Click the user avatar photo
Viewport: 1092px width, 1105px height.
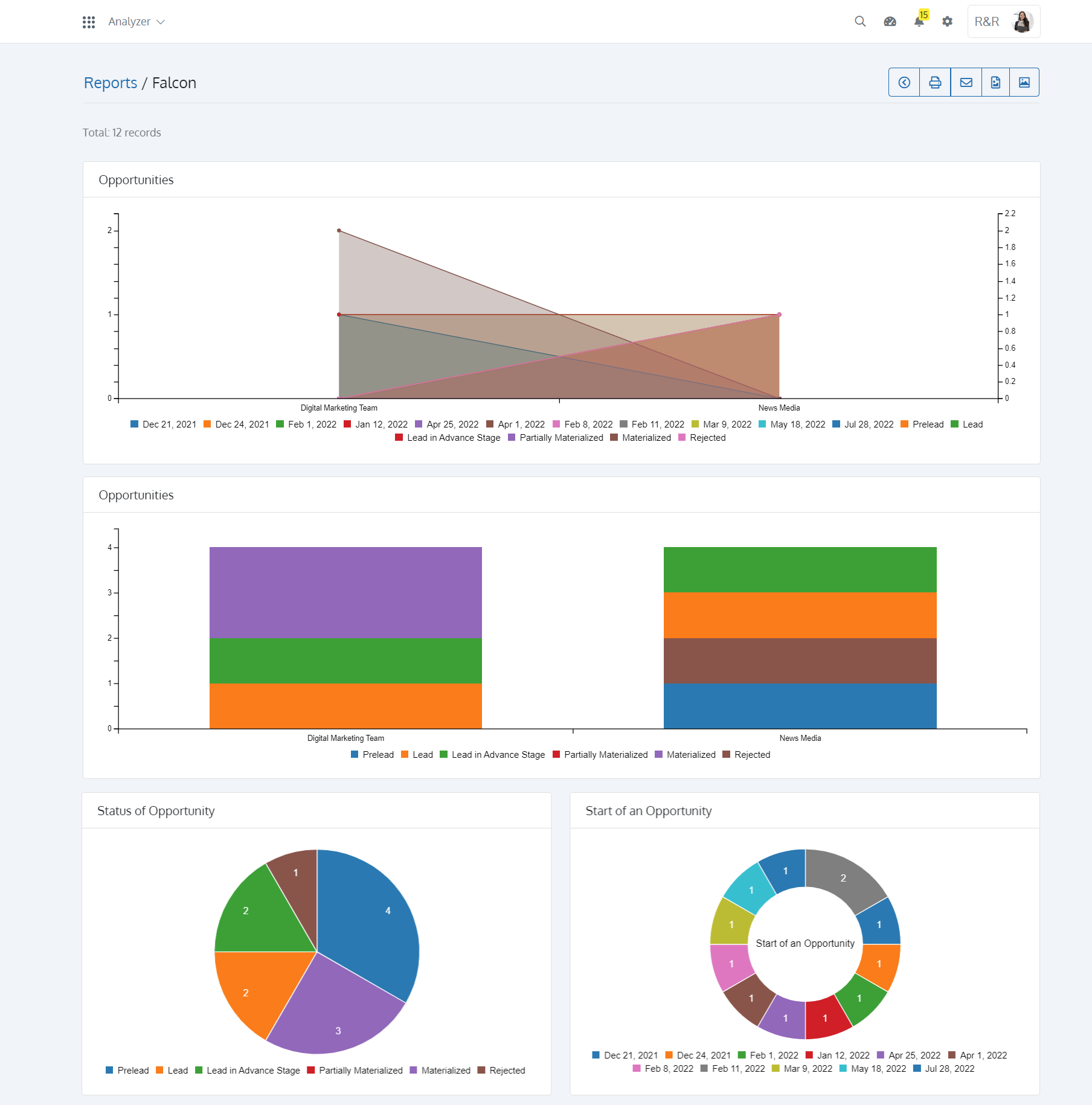point(1022,22)
